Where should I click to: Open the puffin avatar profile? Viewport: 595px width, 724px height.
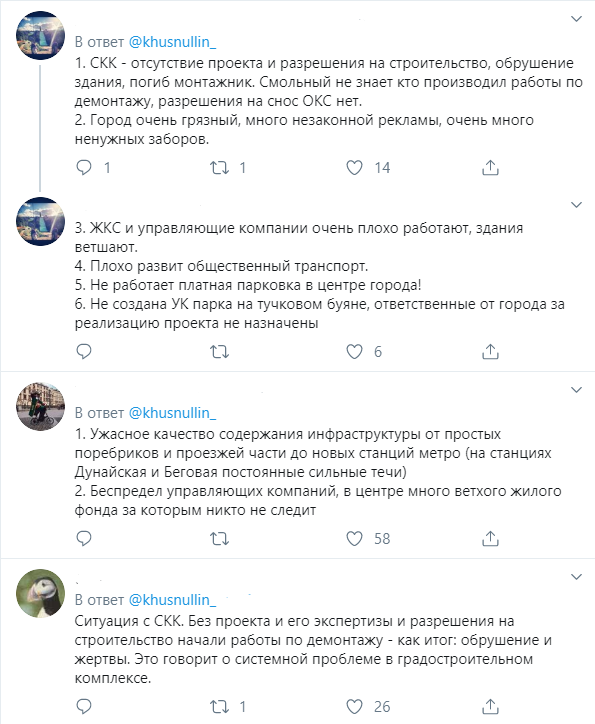[x=41, y=593]
